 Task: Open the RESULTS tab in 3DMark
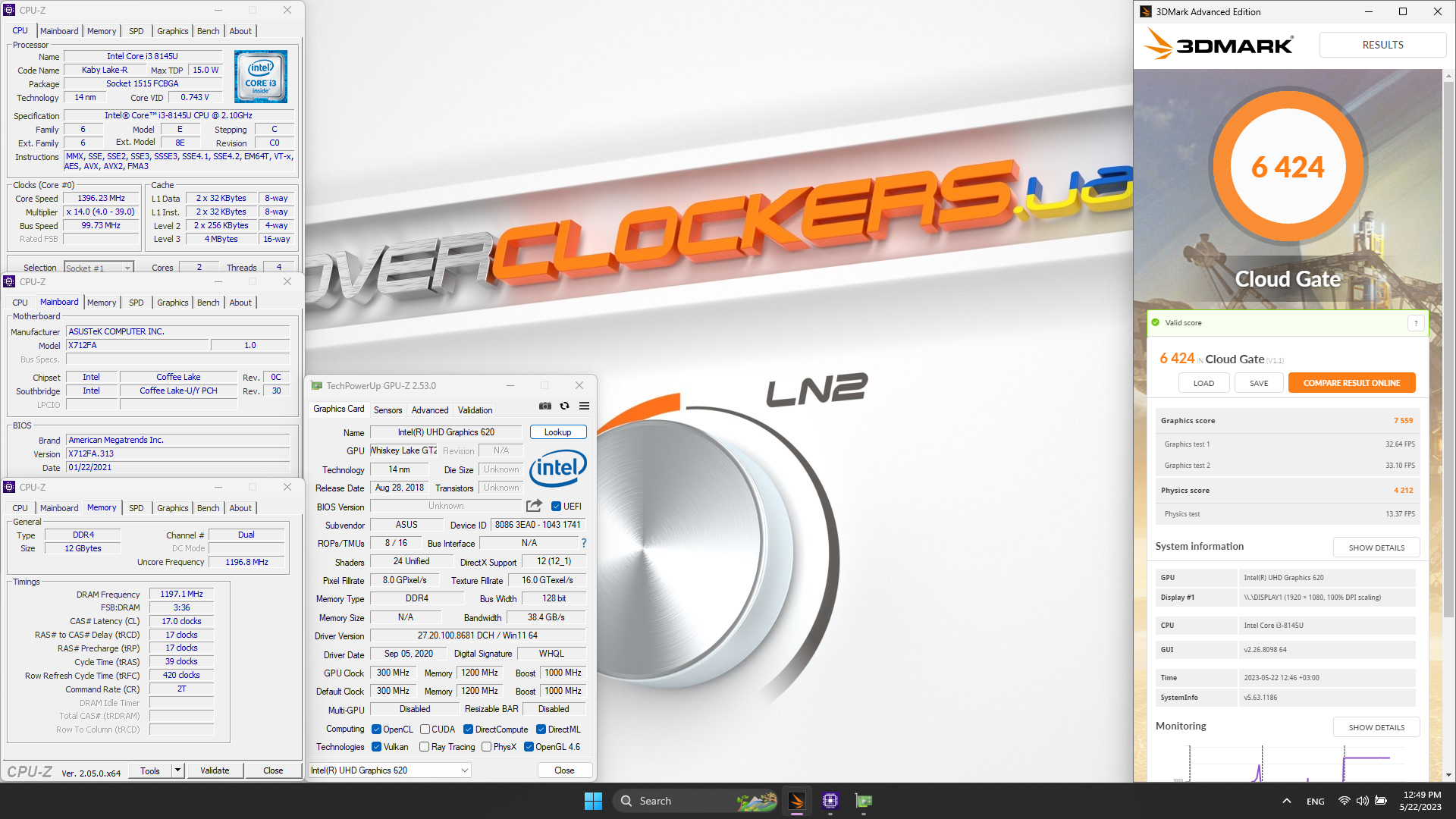click(1382, 45)
